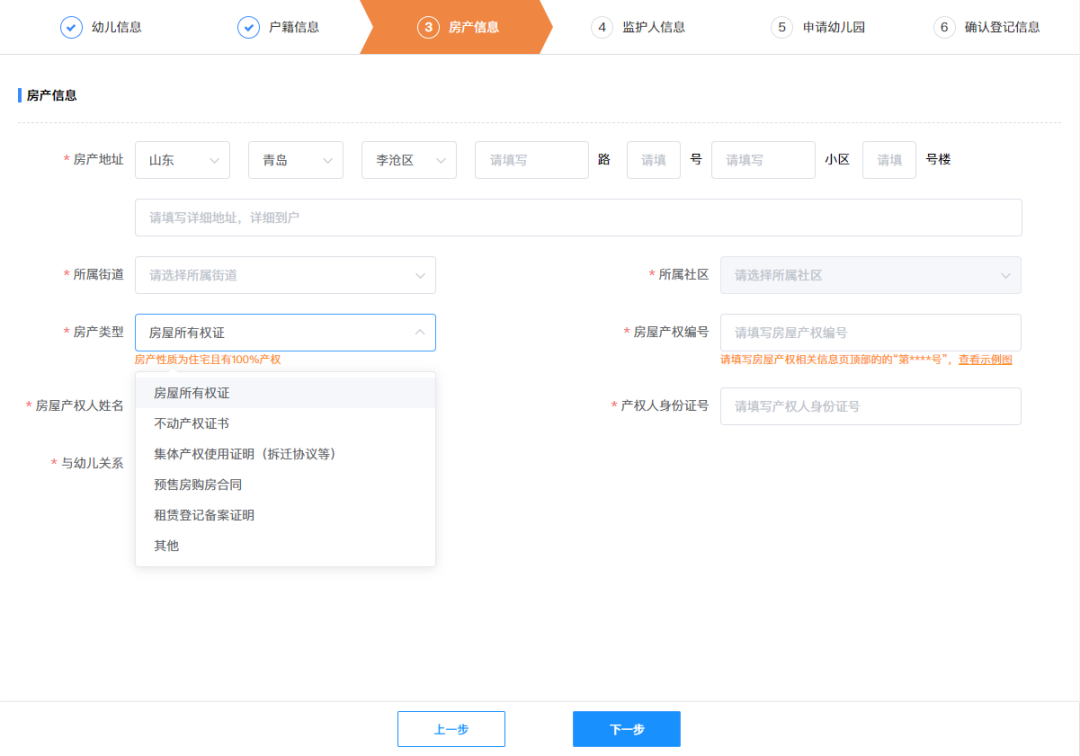Select 不动产权证书 from the list
1080x756 pixels.
tap(192, 424)
